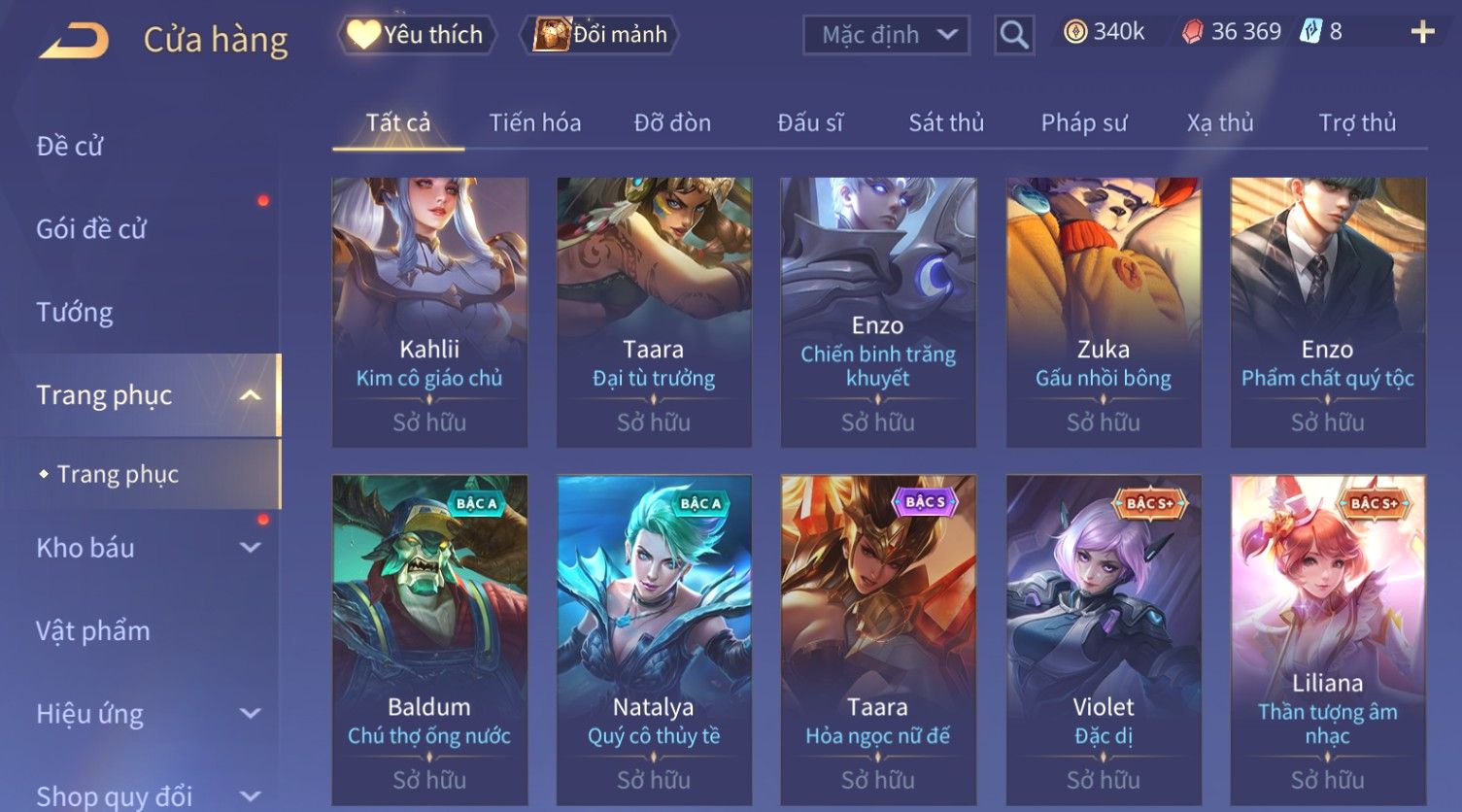Click the gold coin 340k icon
Screen dimensions: 1462x812
point(1075,32)
